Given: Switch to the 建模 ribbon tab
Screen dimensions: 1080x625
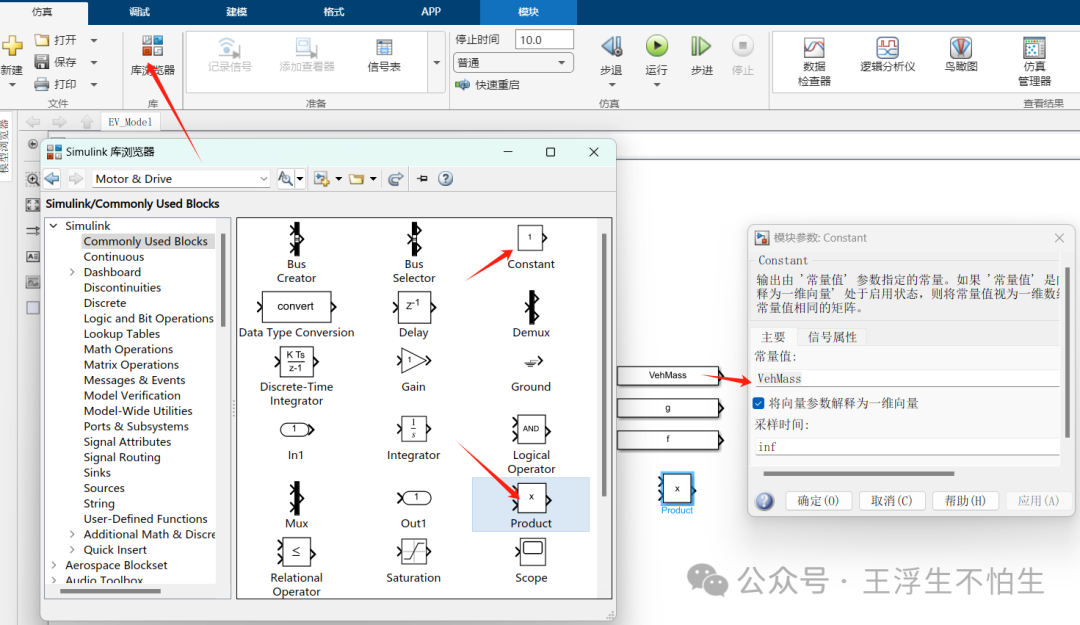Looking at the screenshot, I should click(236, 12).
